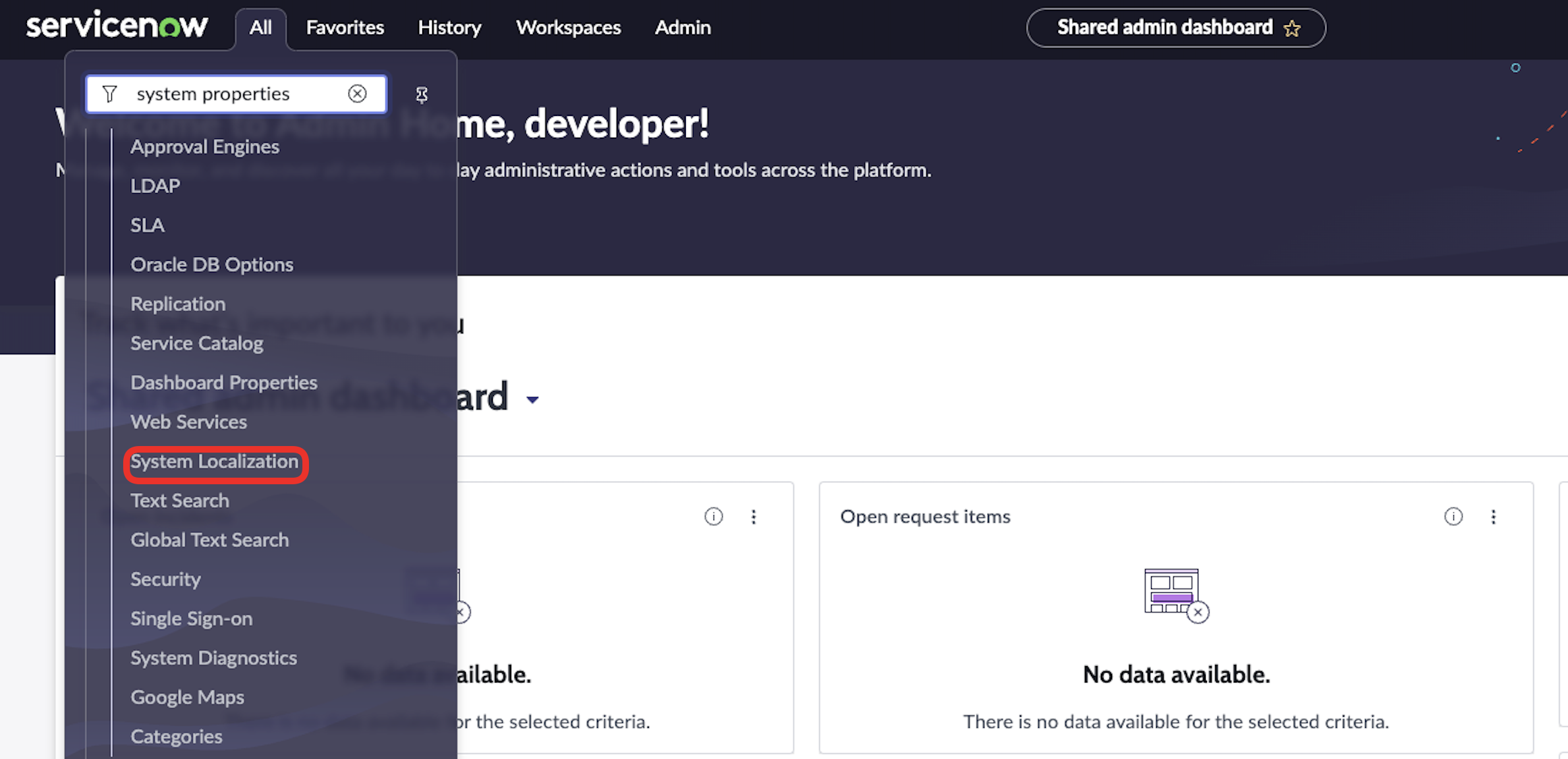
Task: Open the Admin menu
Action: coord(683,28)
